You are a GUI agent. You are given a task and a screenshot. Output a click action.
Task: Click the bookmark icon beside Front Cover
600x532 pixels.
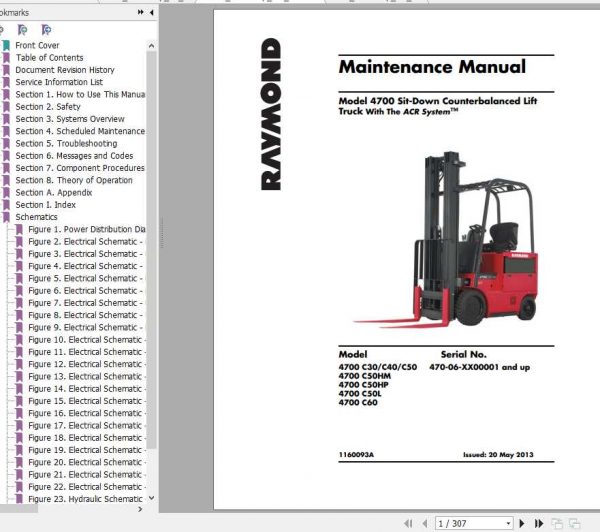(x=6, y=46)
